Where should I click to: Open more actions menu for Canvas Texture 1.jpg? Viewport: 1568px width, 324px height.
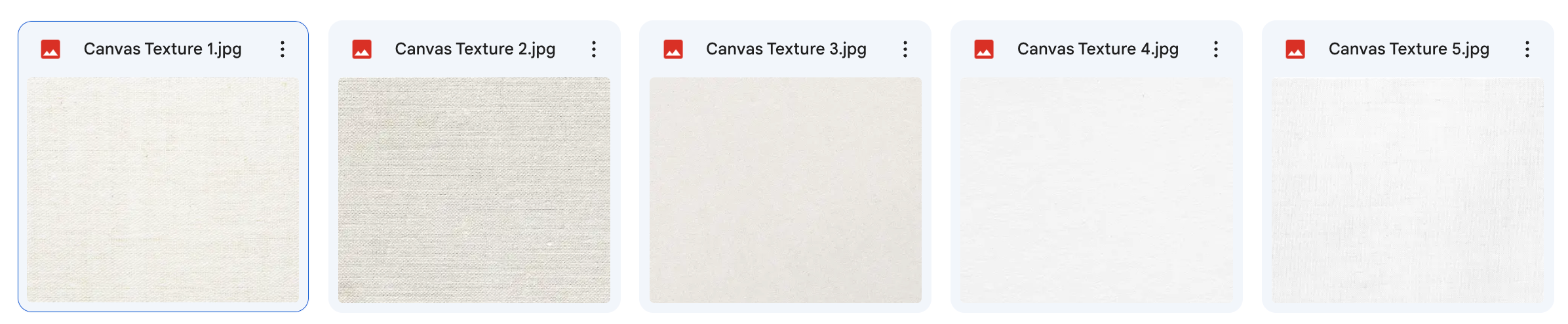pyautogui.click(x=283, y=49)
